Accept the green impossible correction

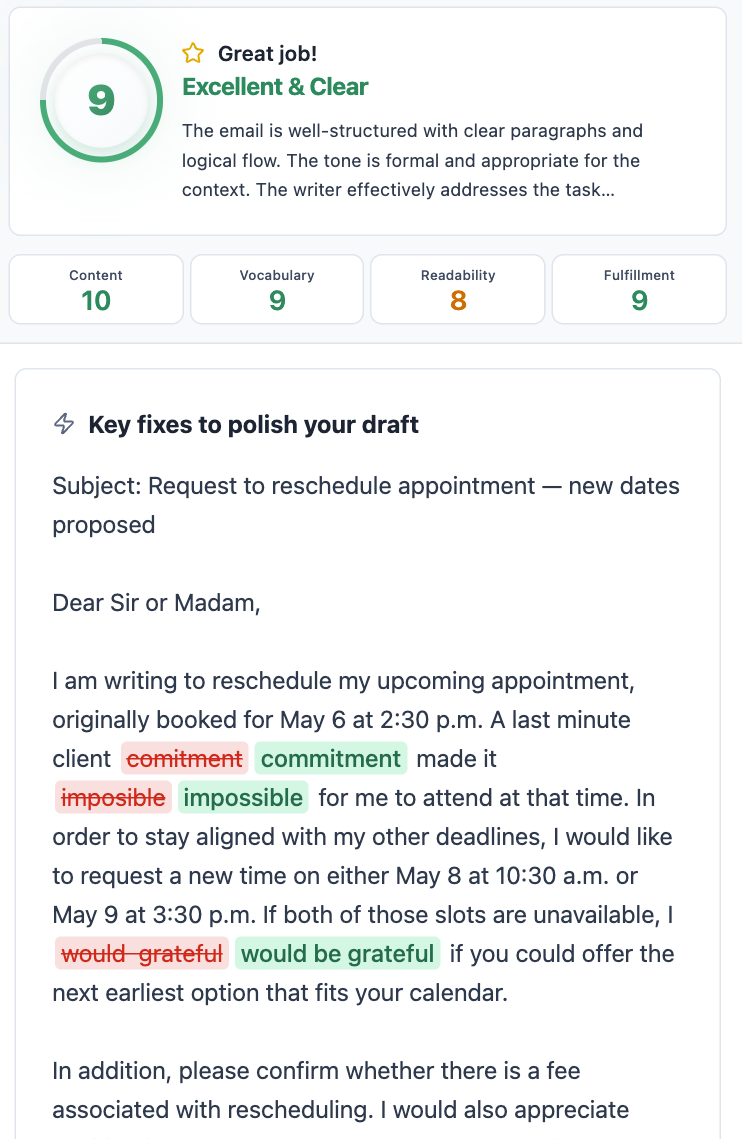243,798
